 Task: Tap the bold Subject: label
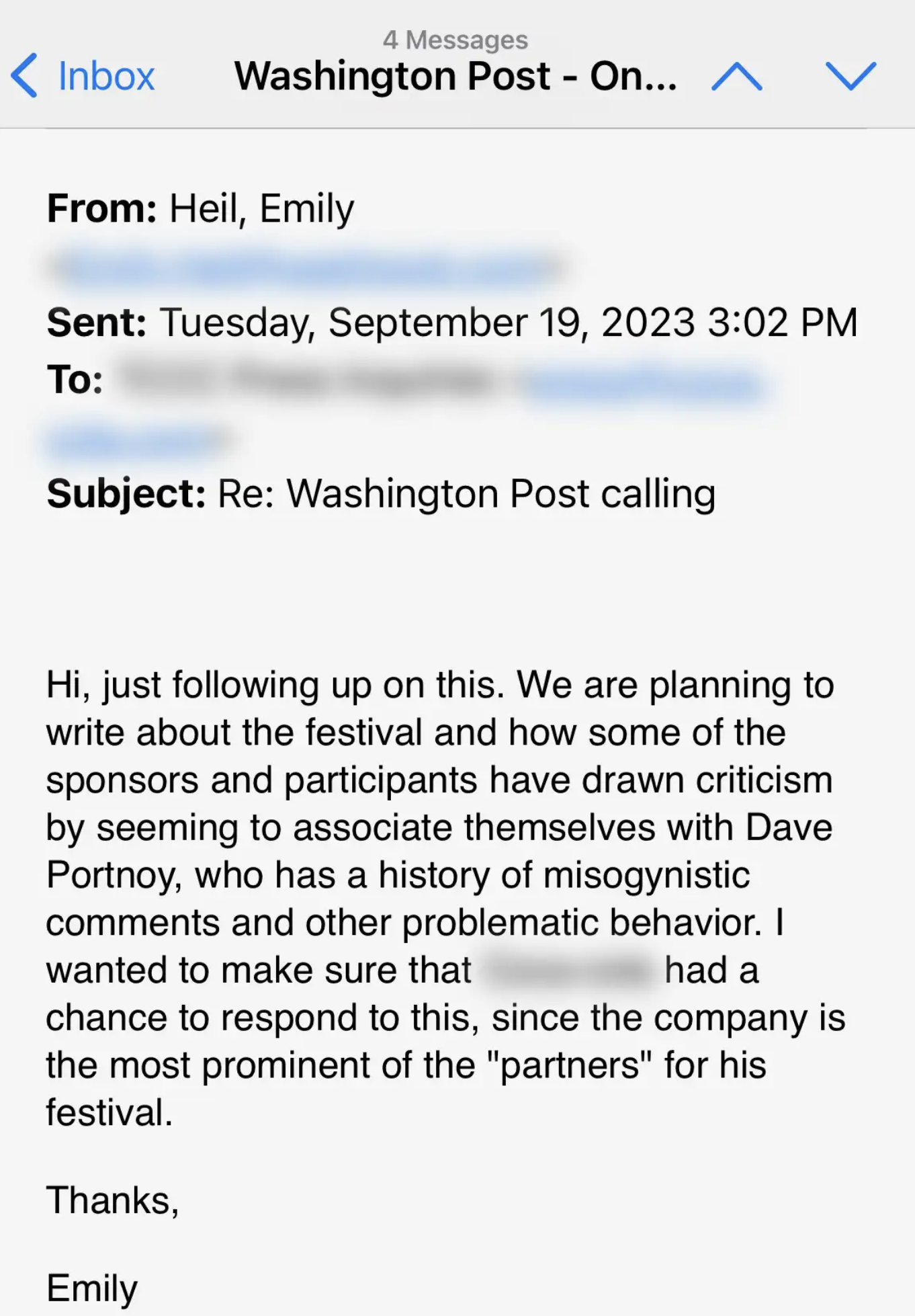[126, 494]
